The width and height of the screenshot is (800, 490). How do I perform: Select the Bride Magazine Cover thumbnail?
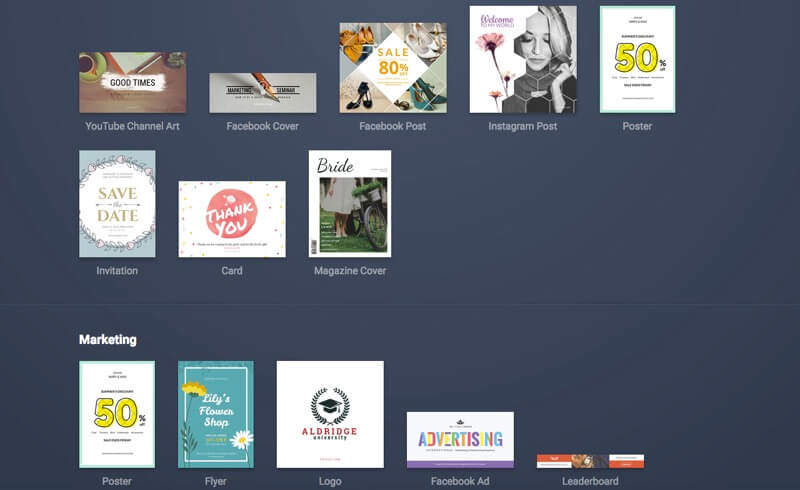click(350, 204)
